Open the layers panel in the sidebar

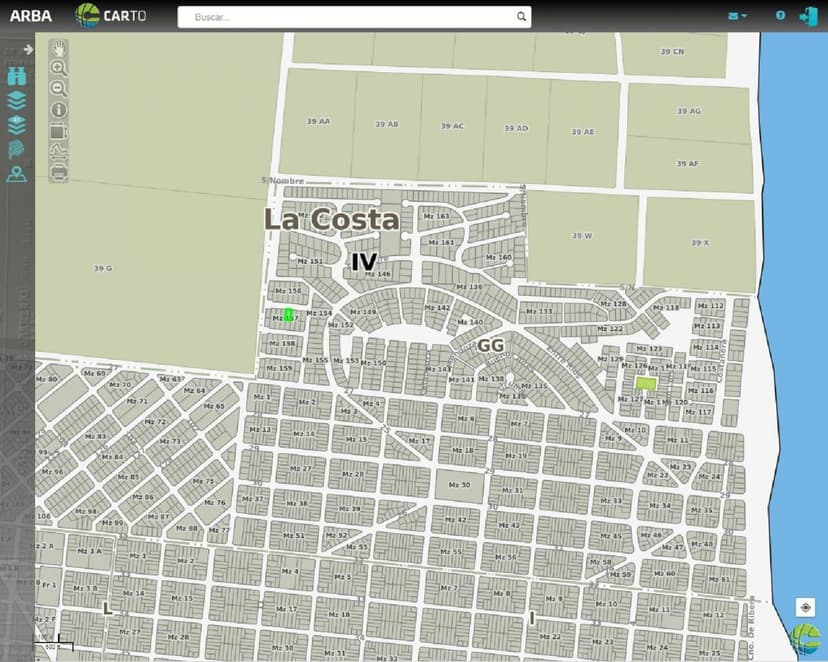pos(17,100)
